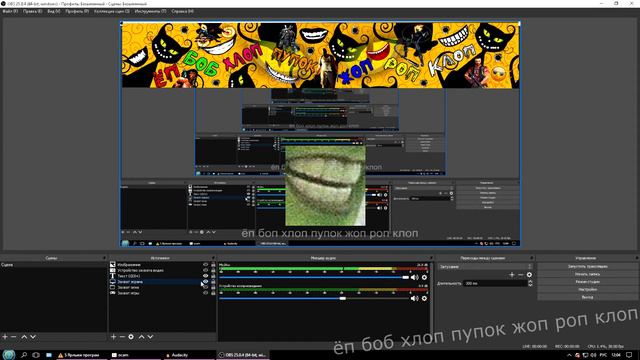640x360 pixels.
Task: Lock the Захват экрана source
Action: coord(213,282)
